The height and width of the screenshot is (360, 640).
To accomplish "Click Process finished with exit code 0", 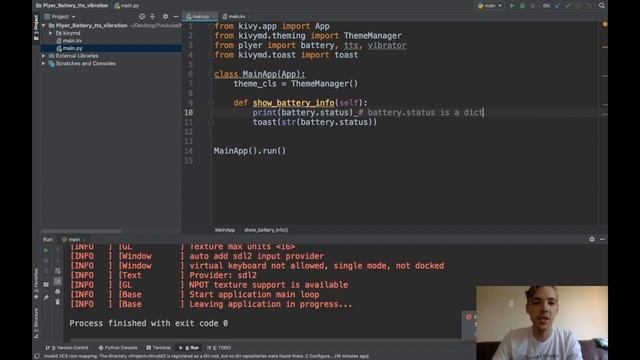I will coord(149,323).
